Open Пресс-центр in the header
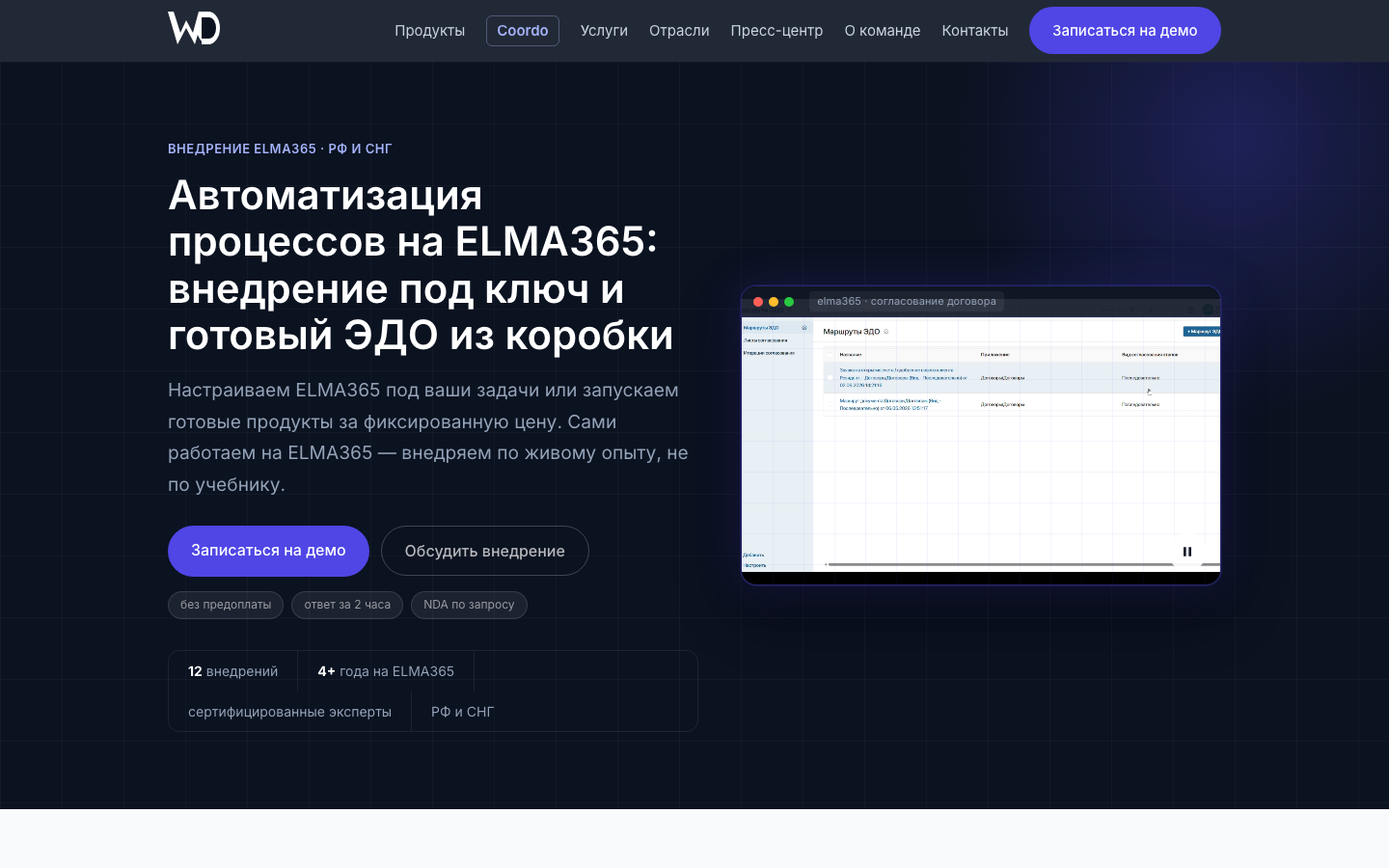The height and width of the screenshot is (868, 1389). [776, 31]
